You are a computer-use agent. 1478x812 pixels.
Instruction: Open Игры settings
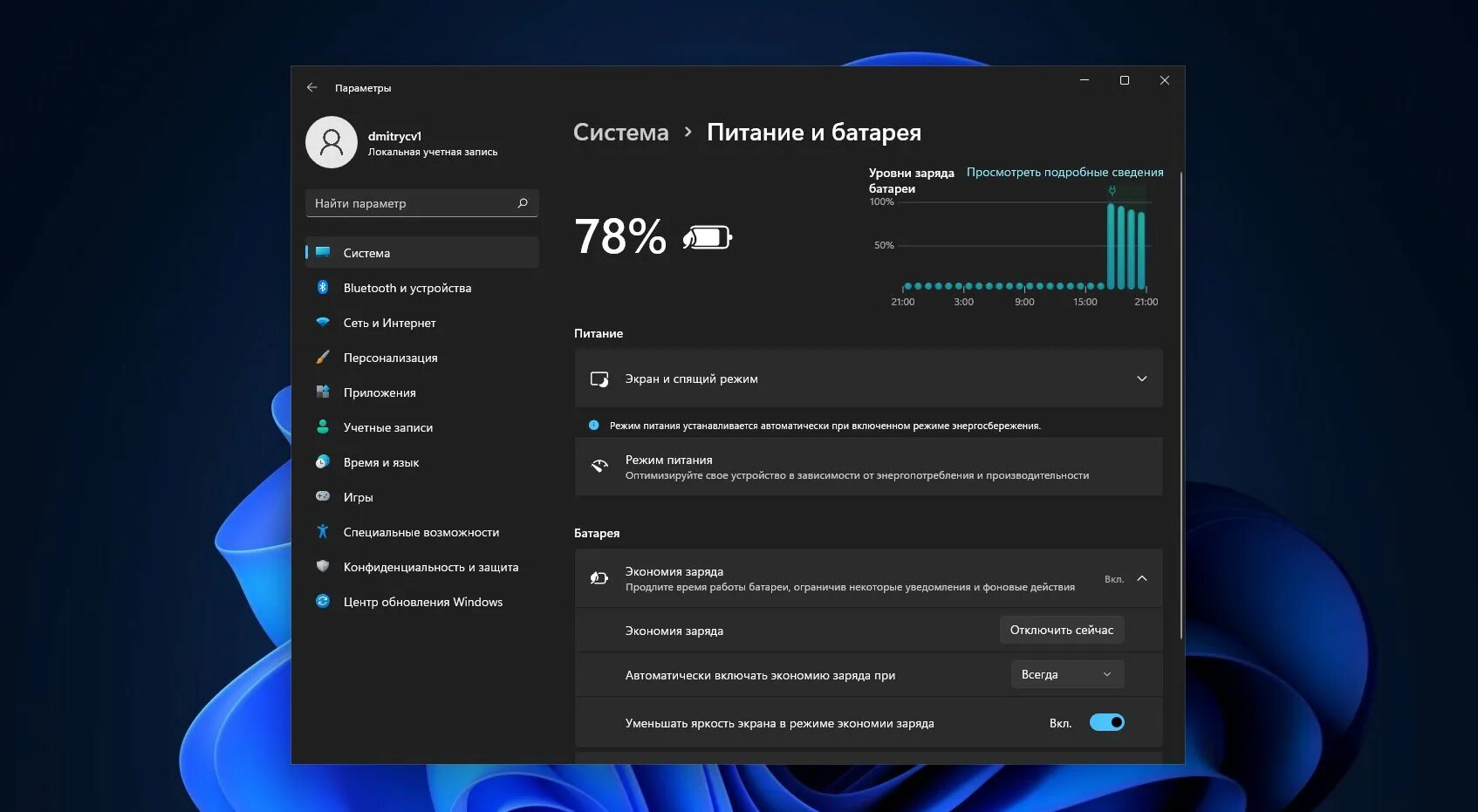pos(422,496)
